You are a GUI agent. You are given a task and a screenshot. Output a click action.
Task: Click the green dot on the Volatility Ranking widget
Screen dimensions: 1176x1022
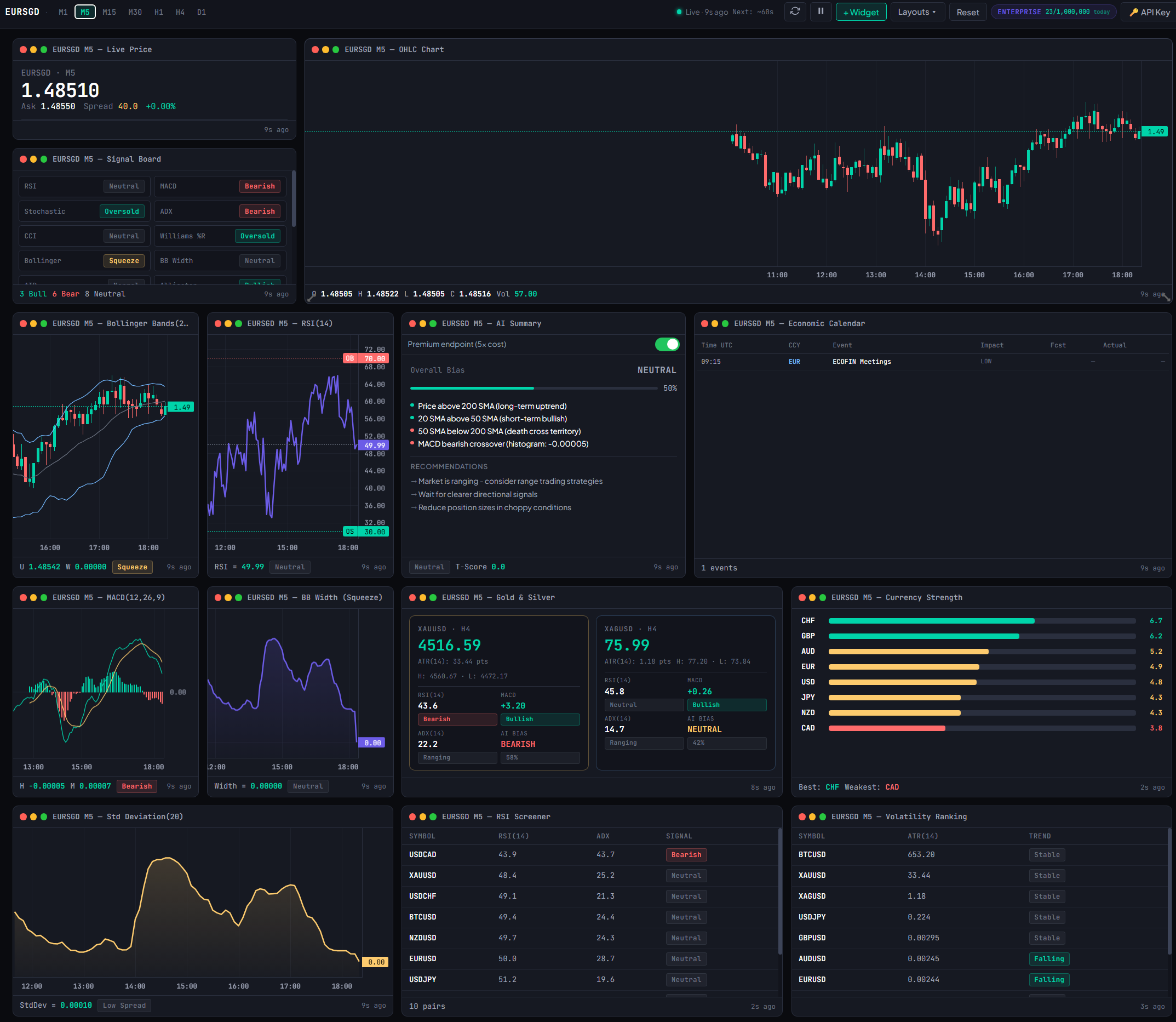click(x=823, y=817)
